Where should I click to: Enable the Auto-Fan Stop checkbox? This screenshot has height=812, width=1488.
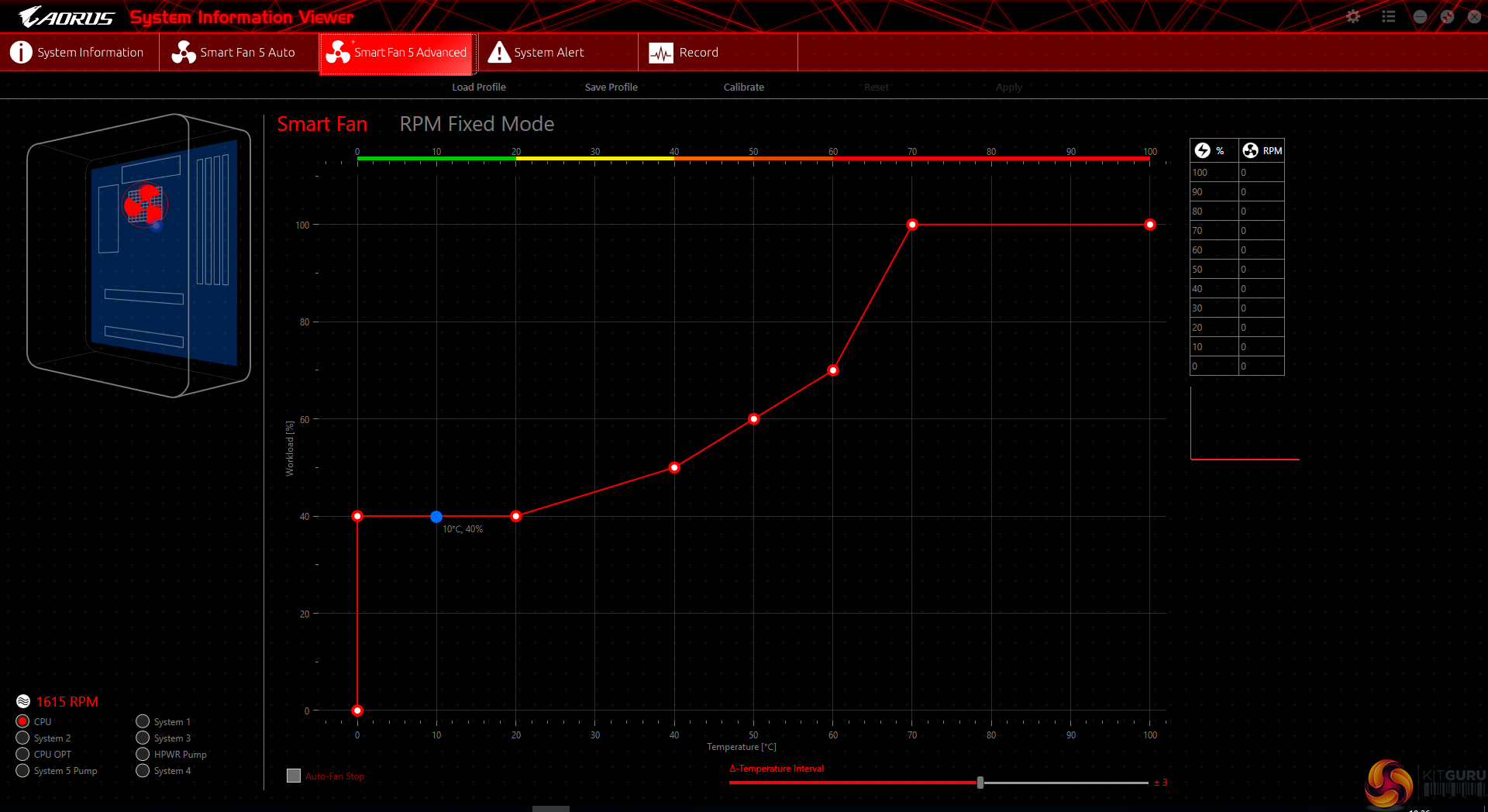pos(294,776)
